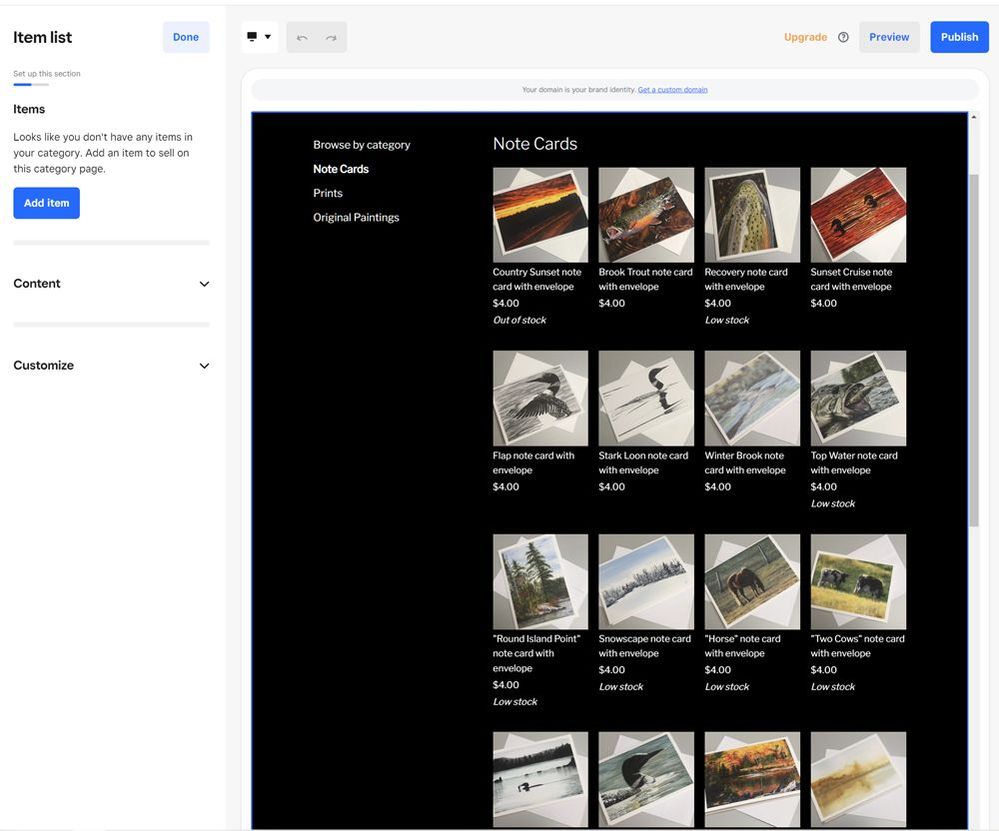Open the Country Sunset note card thumbnail
This screenshot has width=999, height=831.
coord(540,215)
